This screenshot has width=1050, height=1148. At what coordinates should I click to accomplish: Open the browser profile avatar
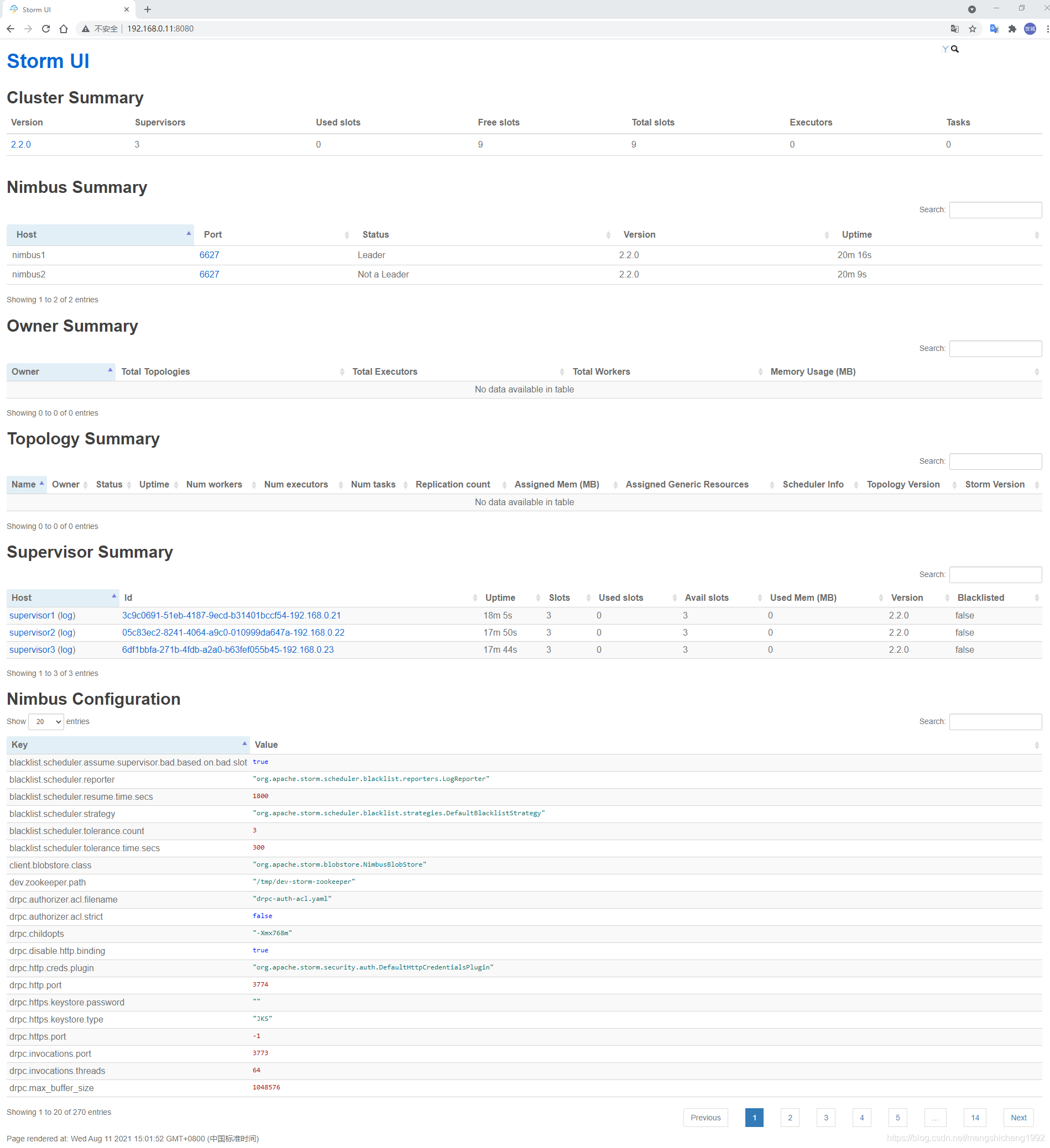coord(1030,29)
